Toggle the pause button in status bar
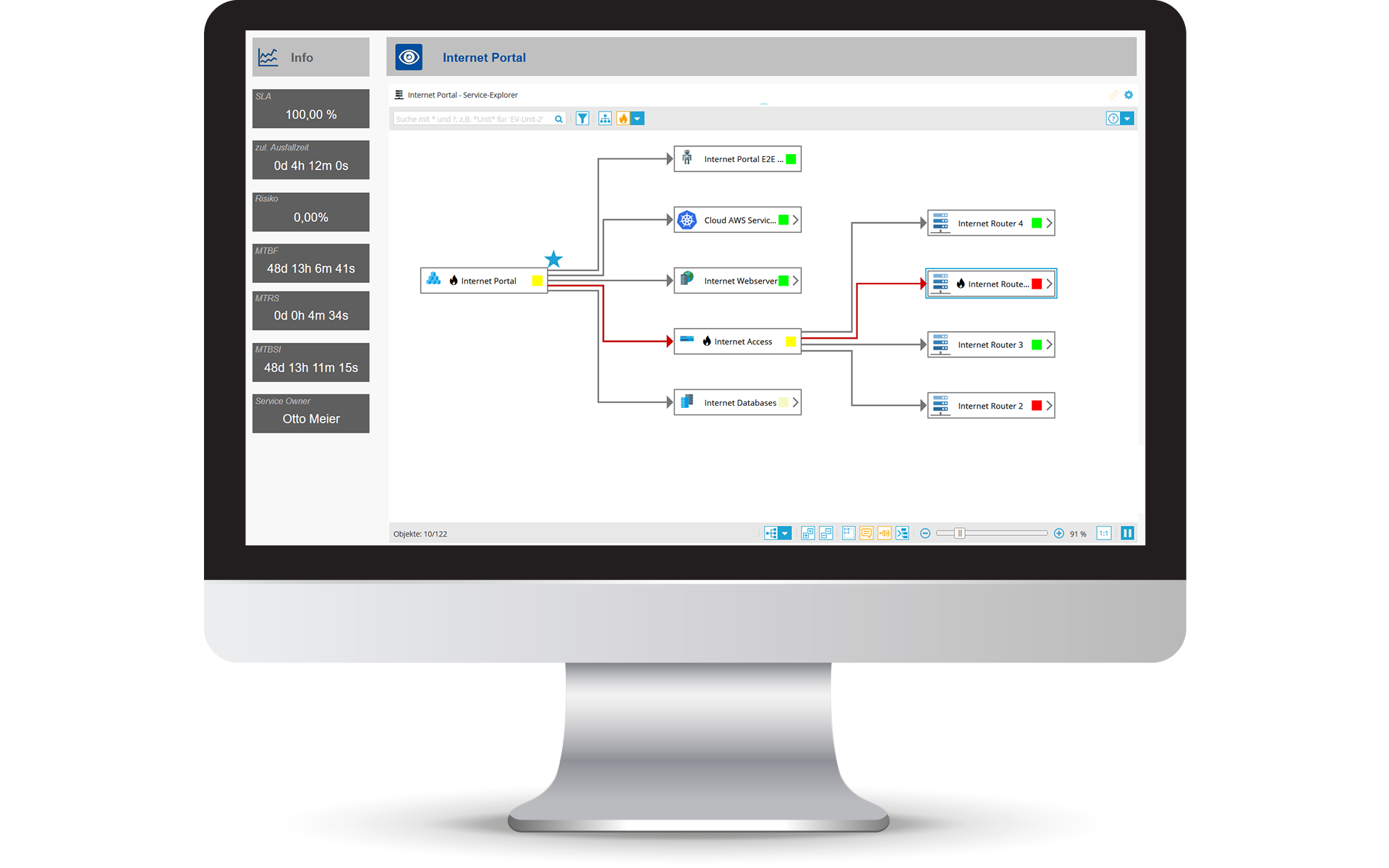1389x868 pixels. (1128, 533)
